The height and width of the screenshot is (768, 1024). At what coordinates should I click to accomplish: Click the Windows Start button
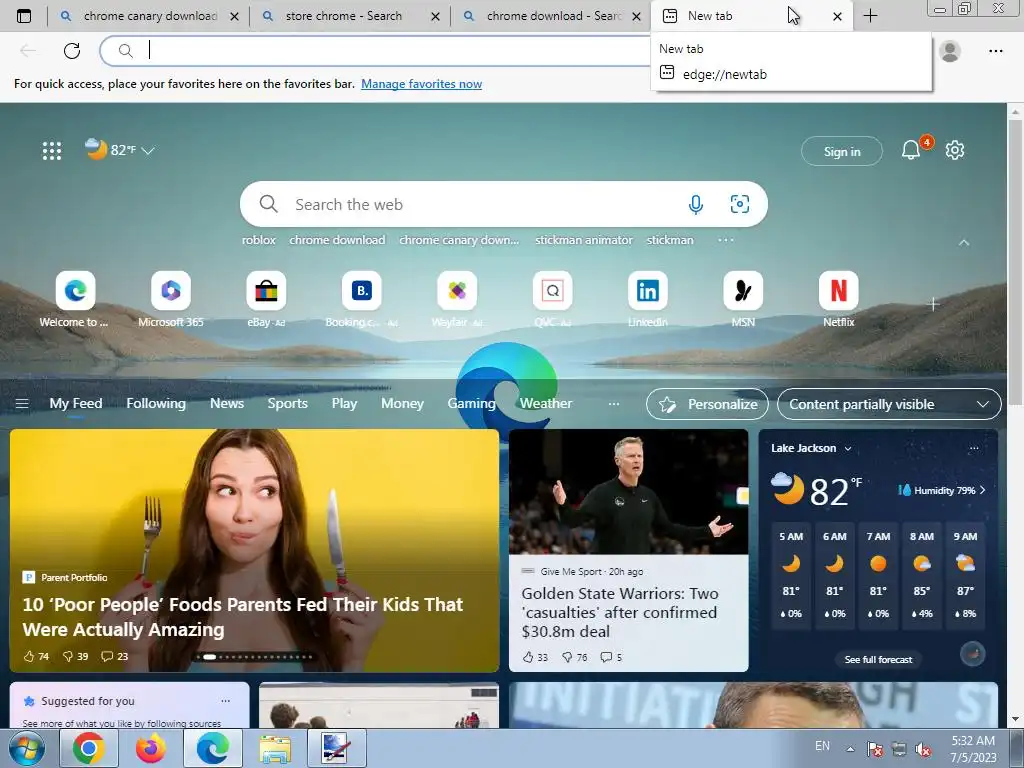pos(27,748)
